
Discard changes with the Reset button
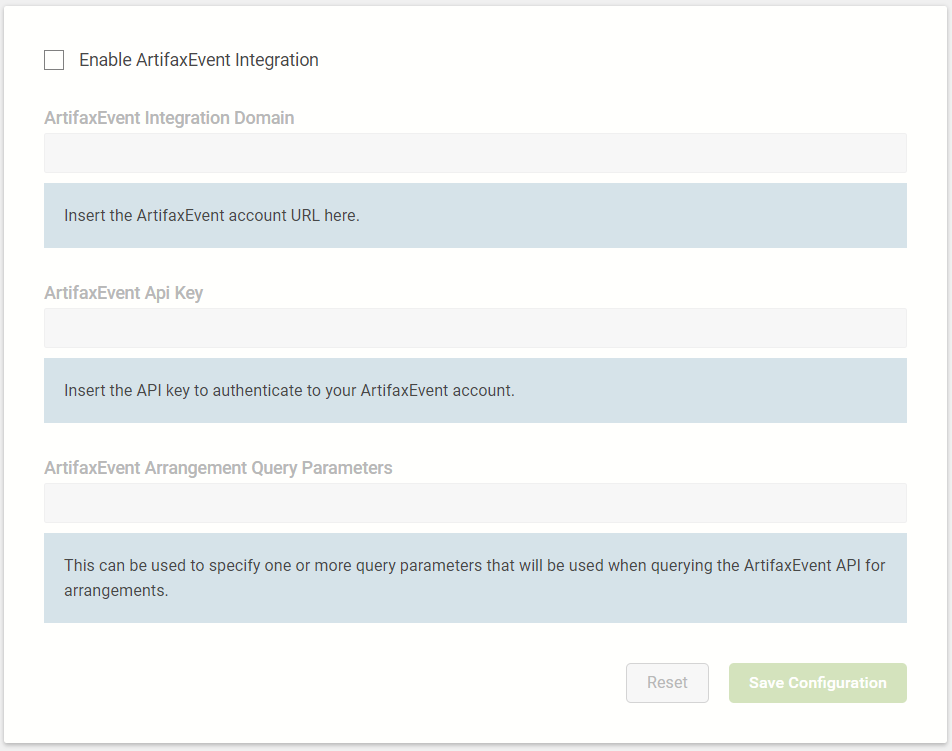point(667,683)
